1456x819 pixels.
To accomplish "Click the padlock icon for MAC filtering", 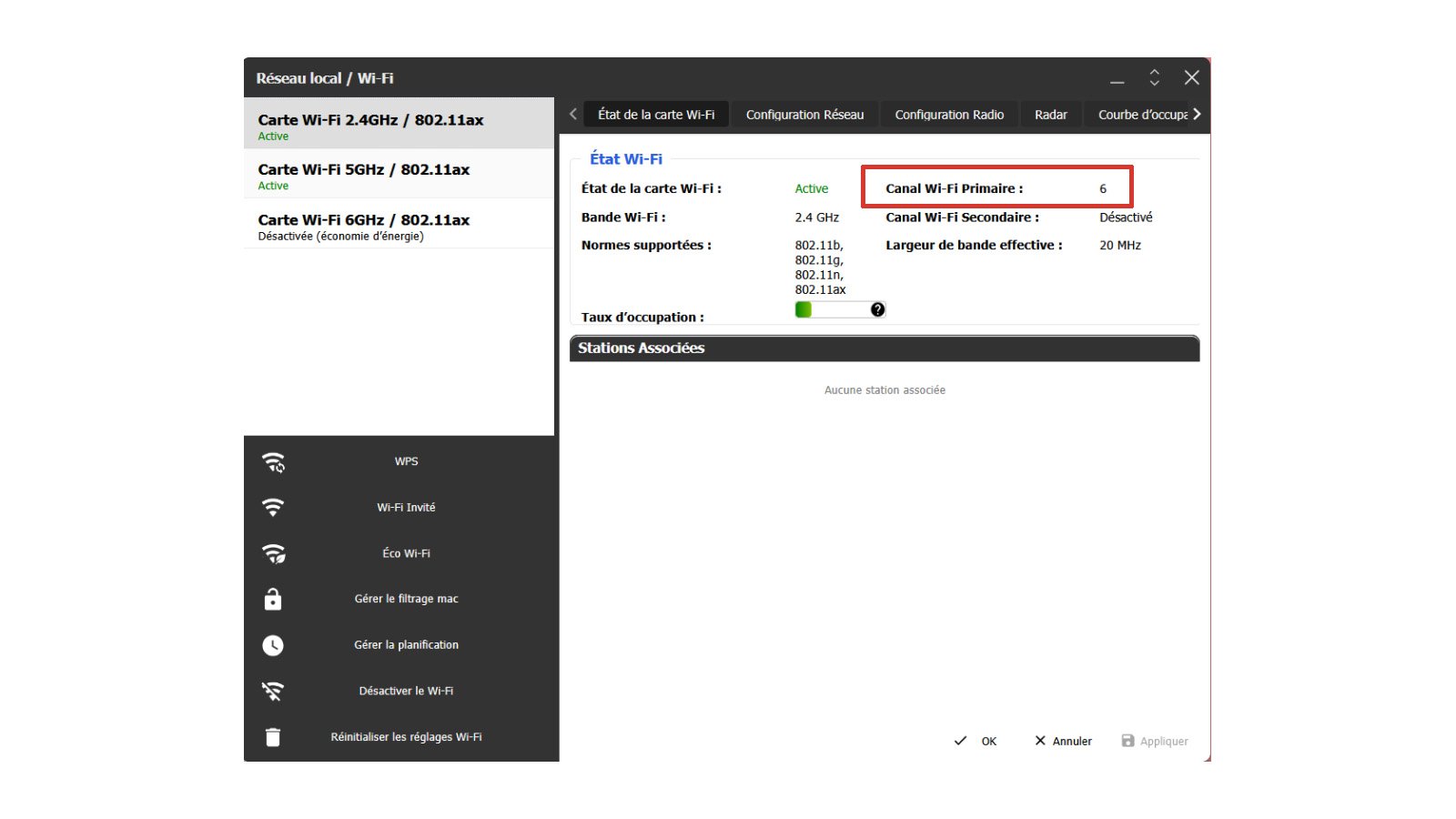I will pos(273,599).
